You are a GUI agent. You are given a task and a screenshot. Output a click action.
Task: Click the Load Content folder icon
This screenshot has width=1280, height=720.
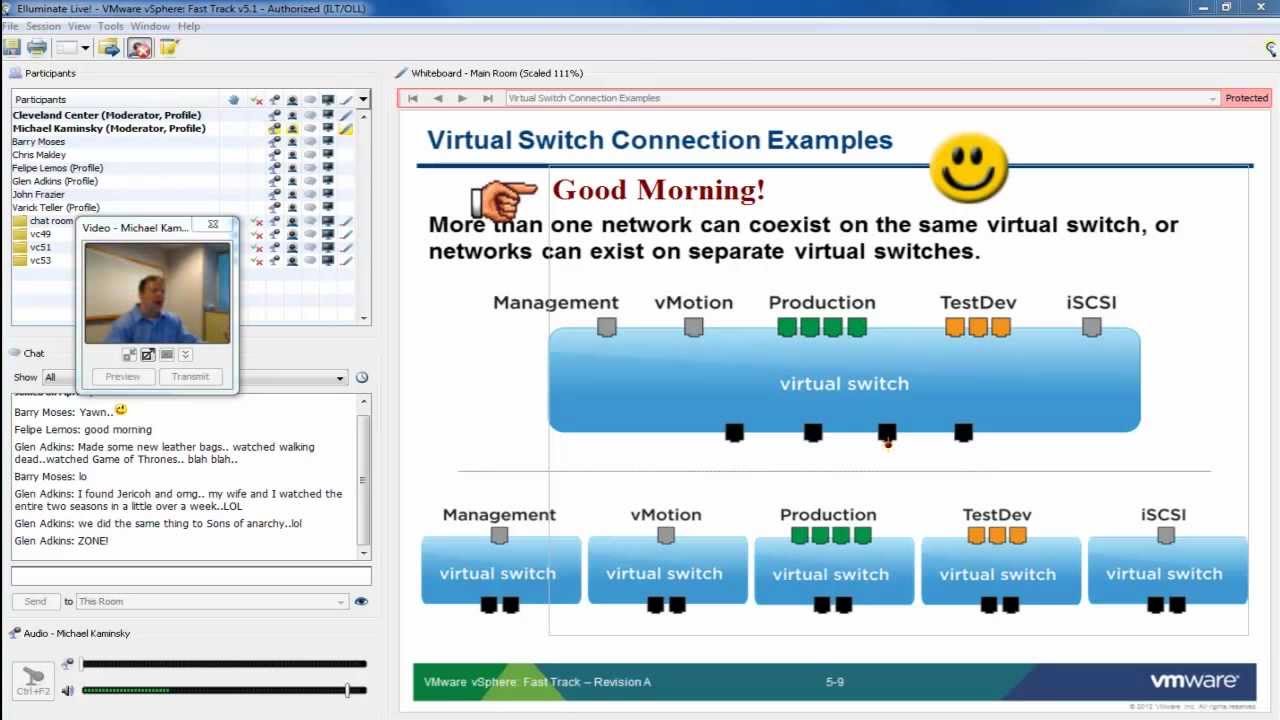(x=110, y=47)
